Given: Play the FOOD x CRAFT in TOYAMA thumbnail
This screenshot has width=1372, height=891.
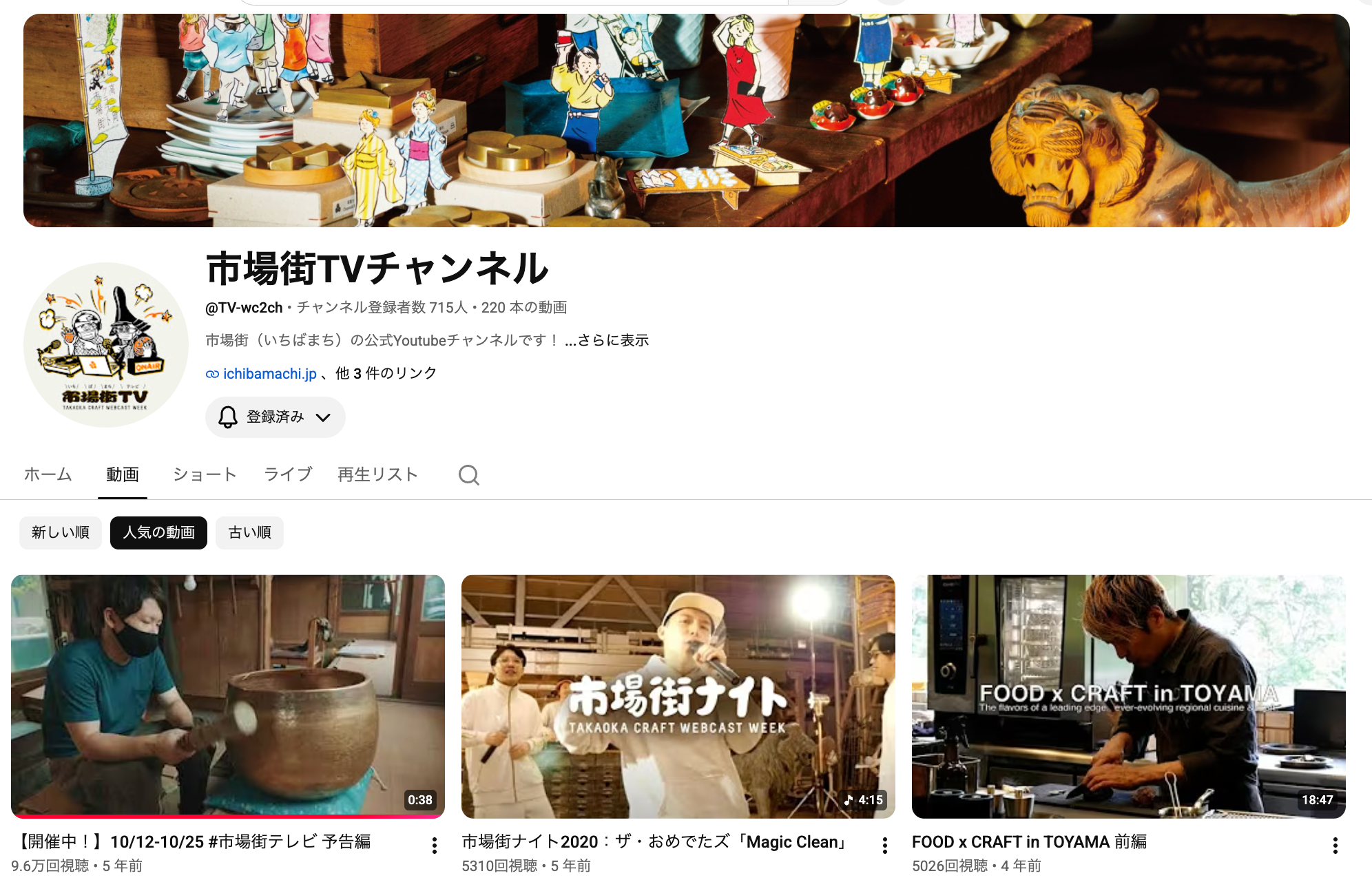Looking at the screenshot, I should 1129,696.
